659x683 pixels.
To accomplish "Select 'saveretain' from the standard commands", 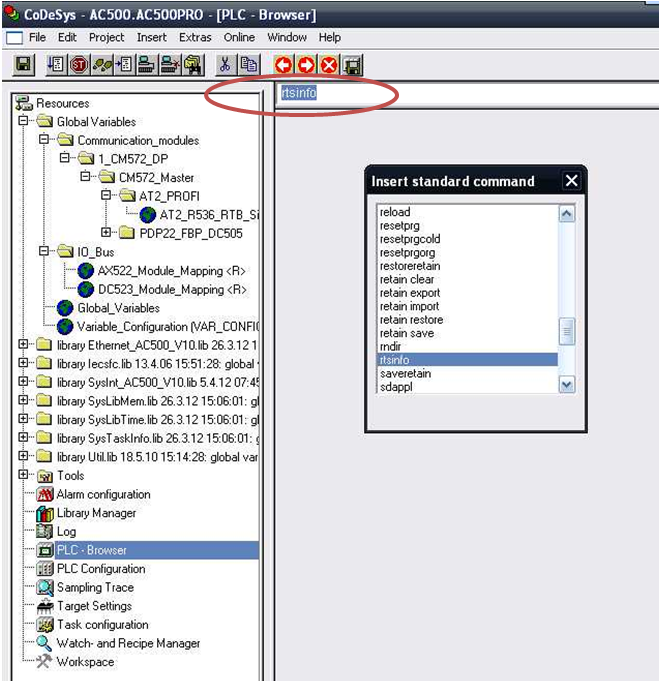I will [405, 373].
